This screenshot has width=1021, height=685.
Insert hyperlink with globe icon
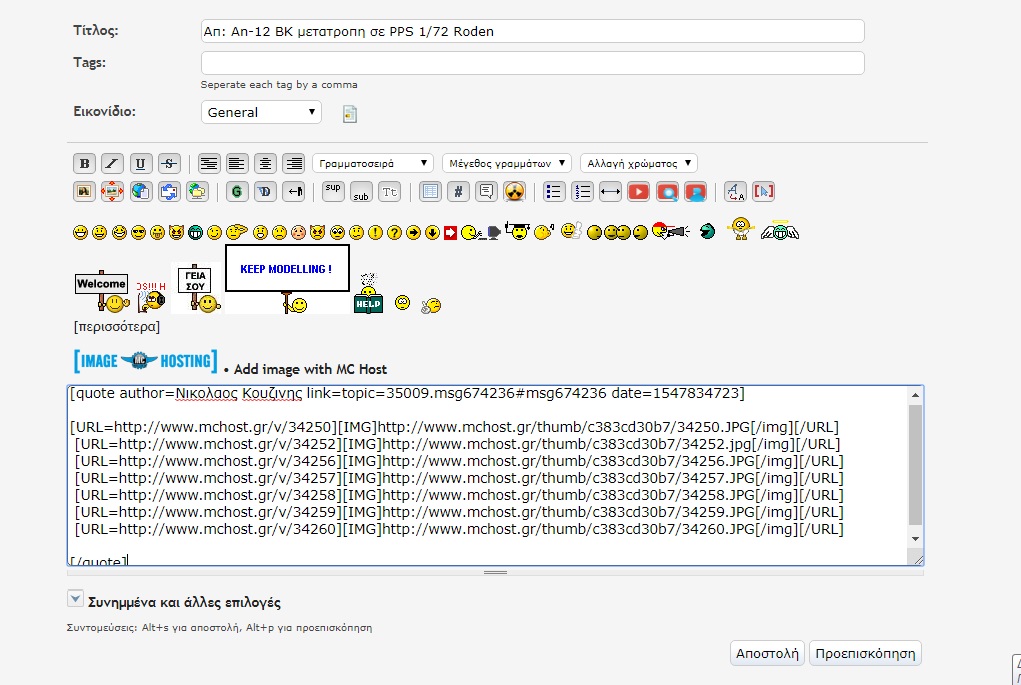141,191
